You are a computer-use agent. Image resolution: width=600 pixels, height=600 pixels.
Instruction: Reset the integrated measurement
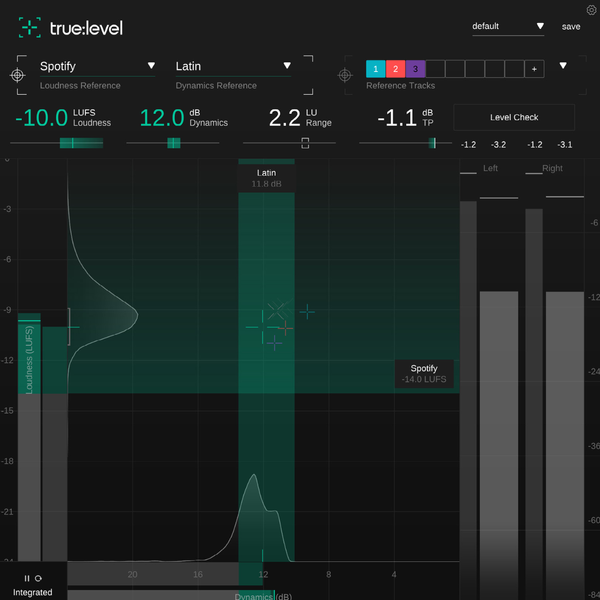click(38, 578)
